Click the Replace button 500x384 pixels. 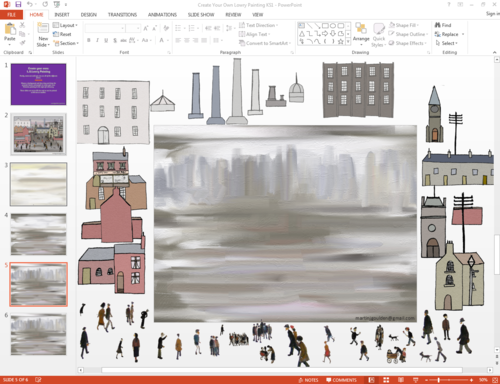(x=447, y=34)
